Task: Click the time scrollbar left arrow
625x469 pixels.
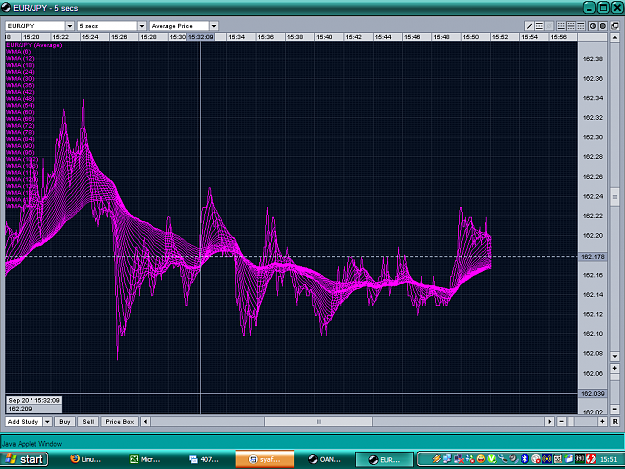Action: (x=145, y=422)
